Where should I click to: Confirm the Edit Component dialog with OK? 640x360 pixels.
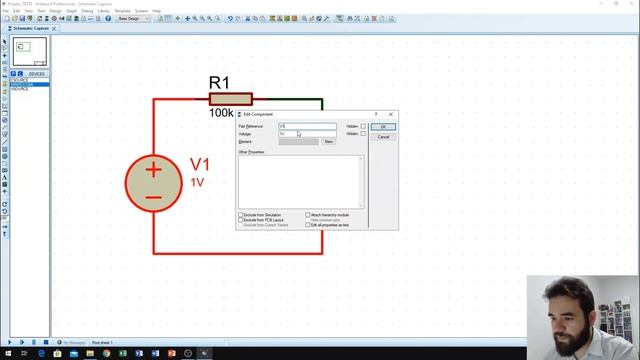[383, 127]
